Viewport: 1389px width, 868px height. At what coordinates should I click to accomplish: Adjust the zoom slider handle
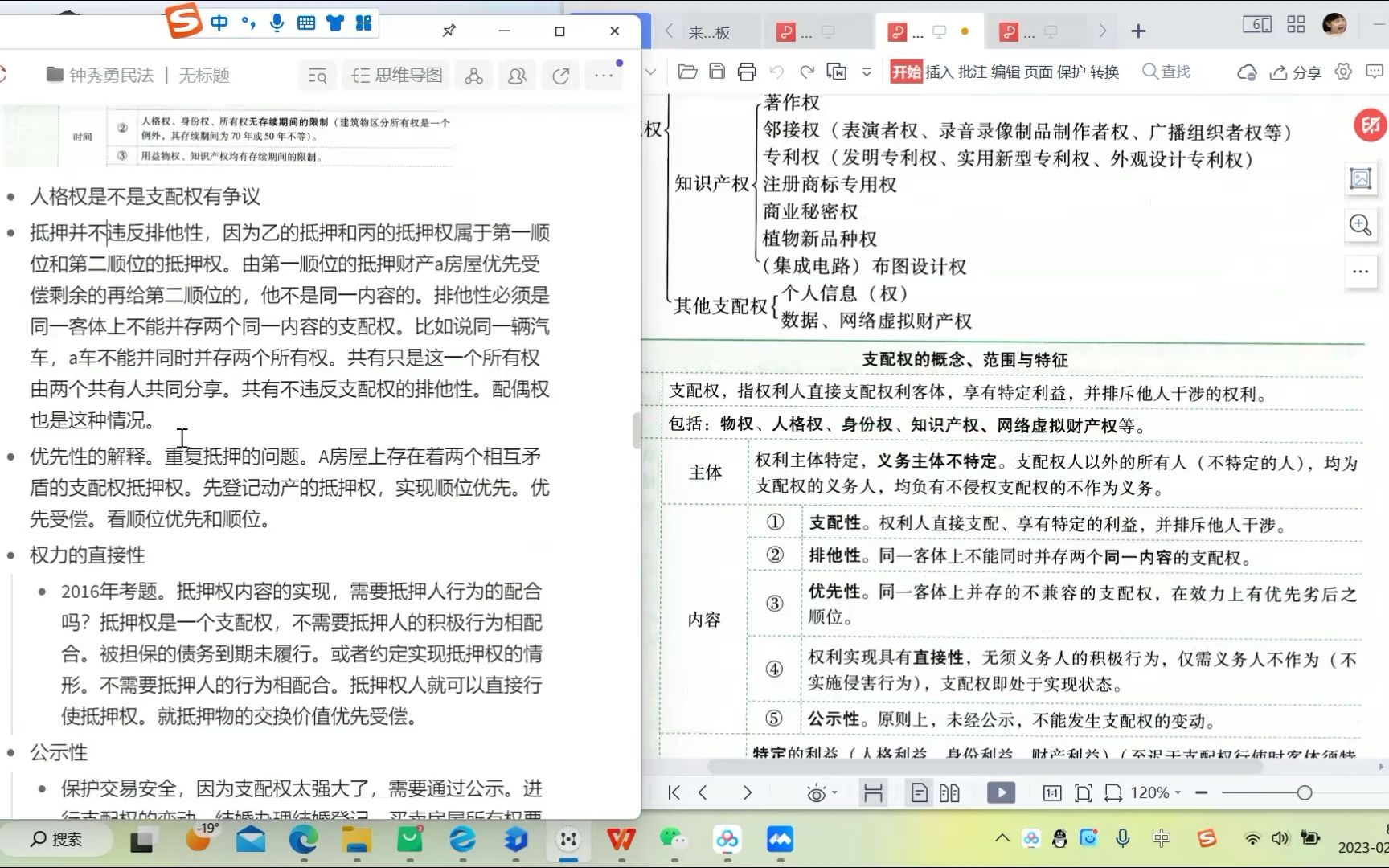point(1305,793)
